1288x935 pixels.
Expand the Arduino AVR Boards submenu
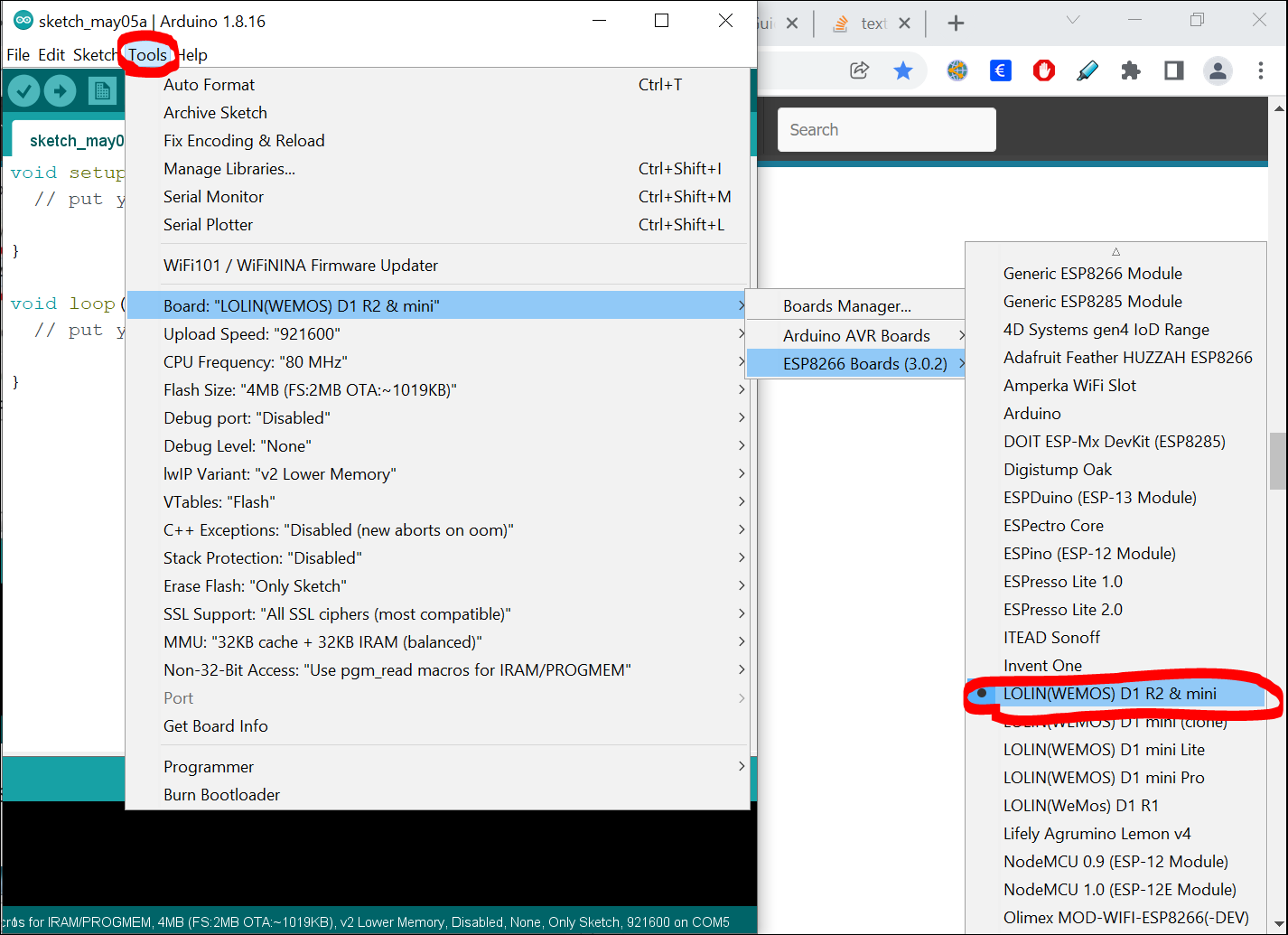(856, 335)
